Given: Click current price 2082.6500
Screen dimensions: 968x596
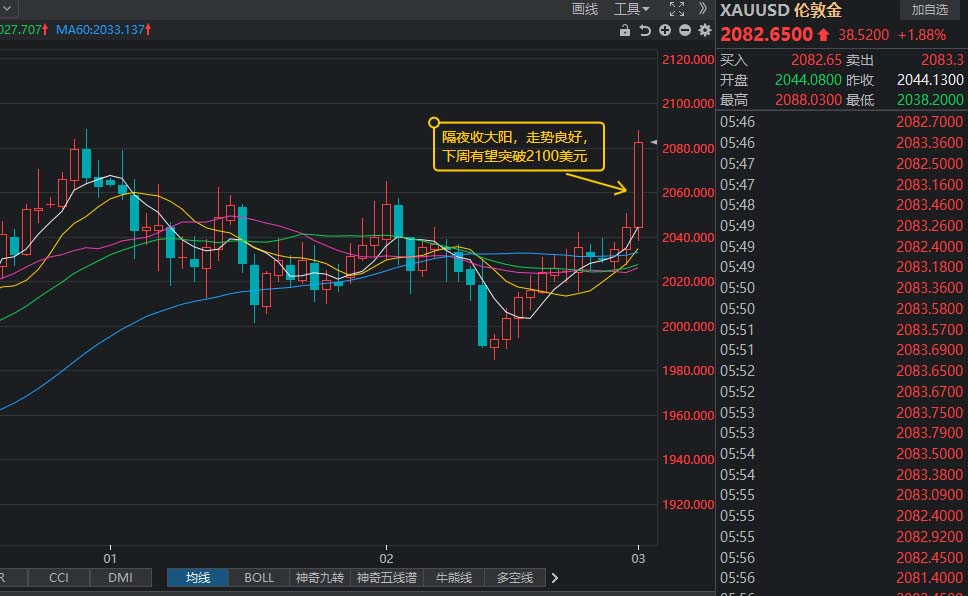Looking at the screenshot, I should [766, 35].
